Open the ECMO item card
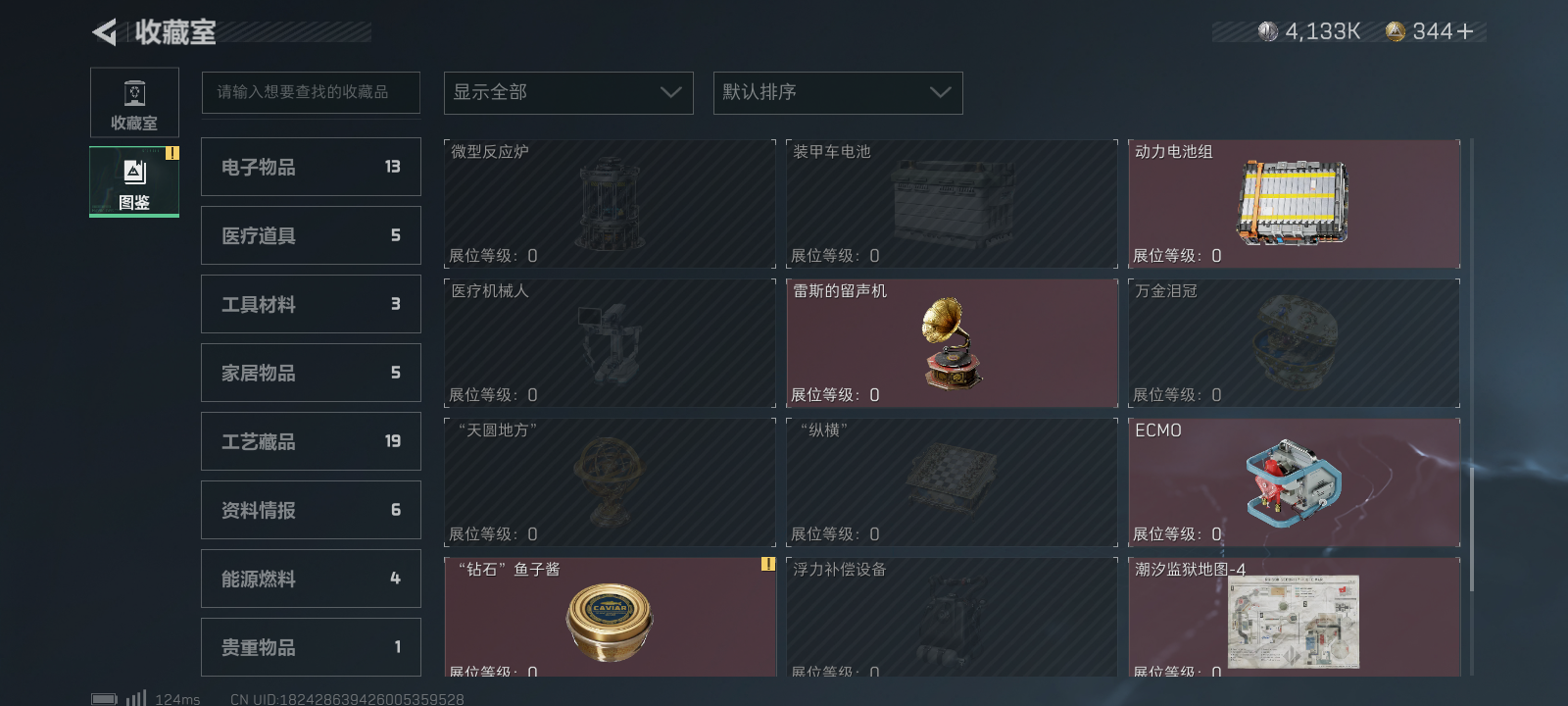 (x=1294, y=482)
